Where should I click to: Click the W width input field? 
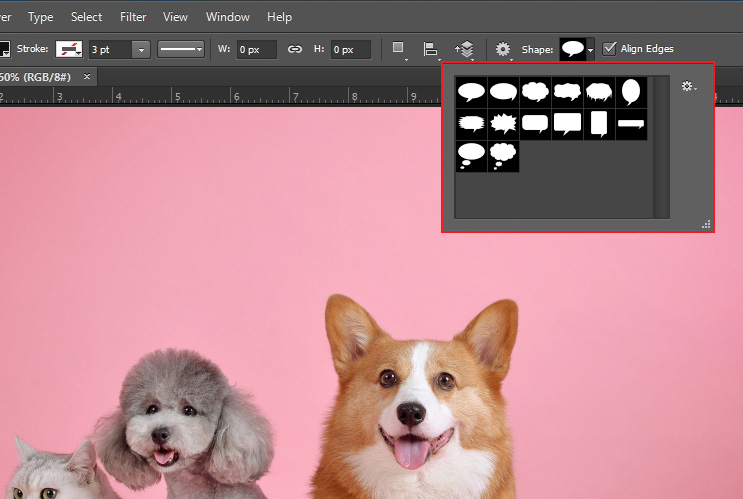point(256,49)
